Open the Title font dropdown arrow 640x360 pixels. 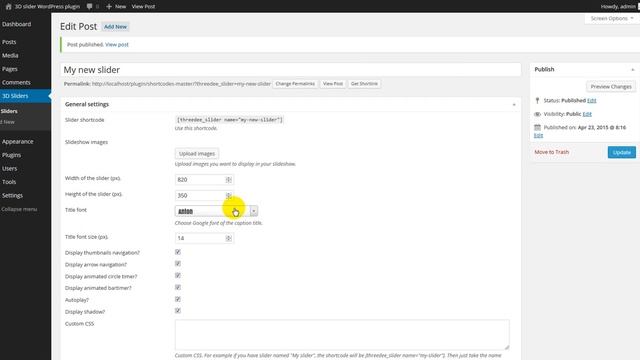(x=254, y=211)
